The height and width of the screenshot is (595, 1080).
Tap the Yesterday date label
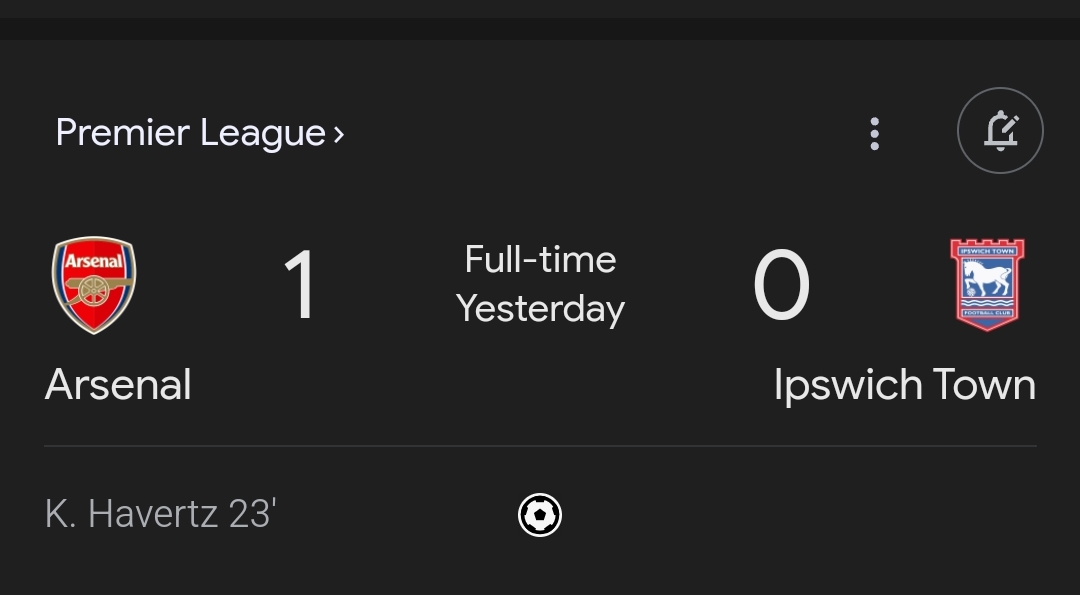[x=540, y=309]
